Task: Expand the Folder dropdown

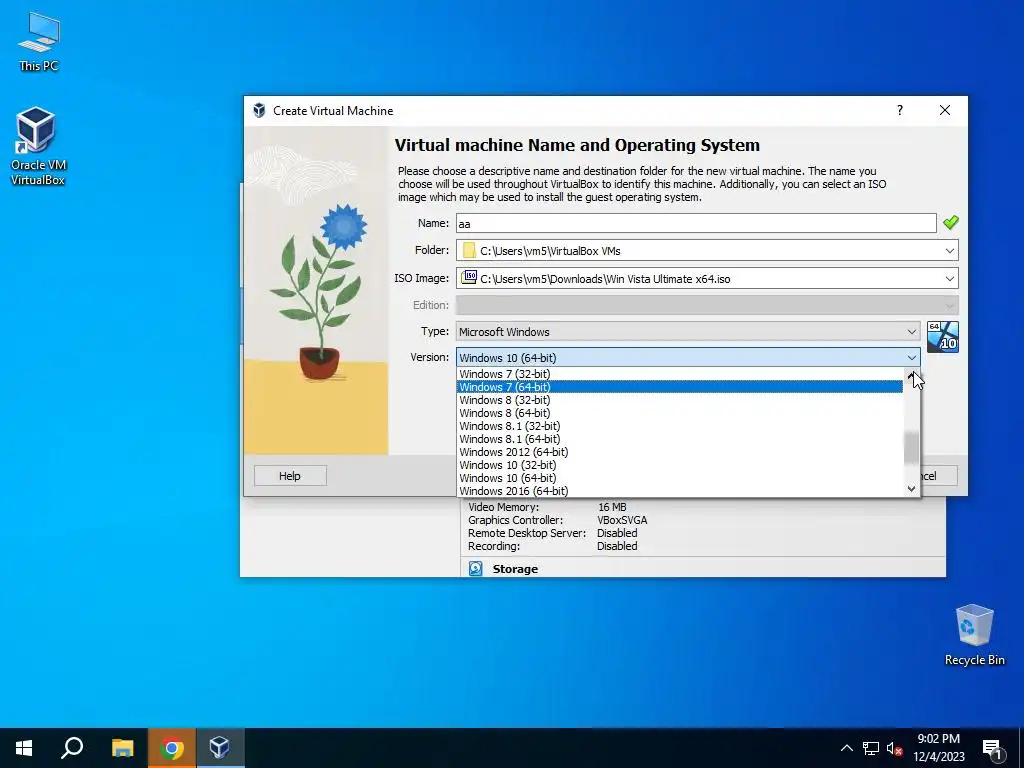Action: [x=950, y=251]
